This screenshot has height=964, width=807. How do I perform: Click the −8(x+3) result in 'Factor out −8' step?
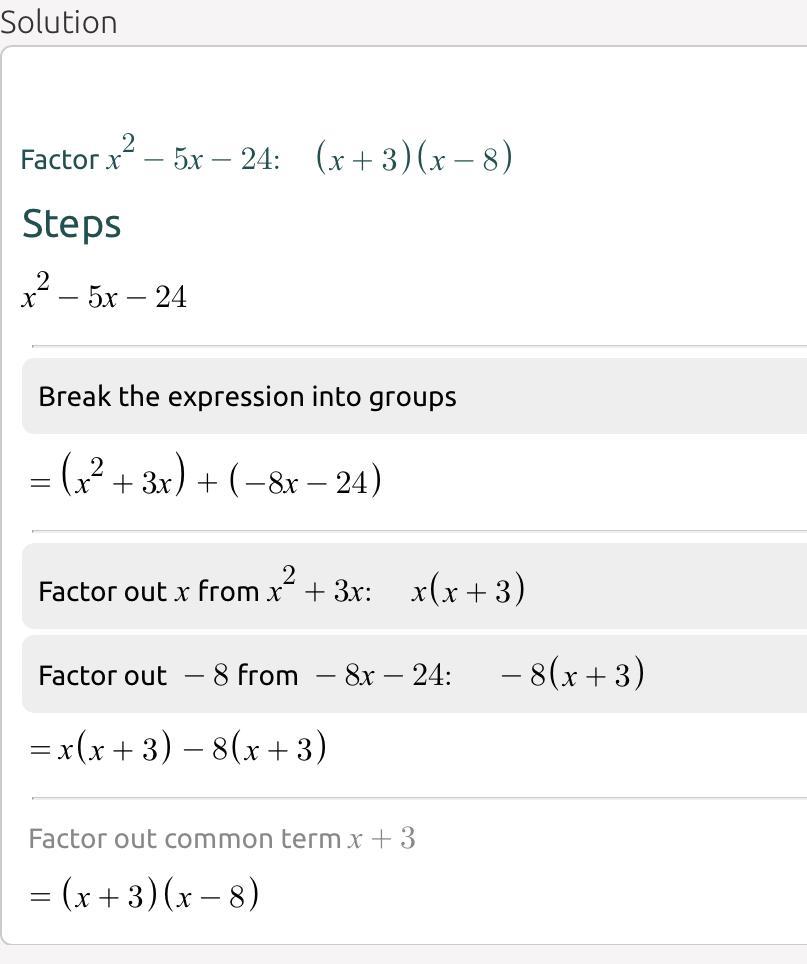point(572,675)
